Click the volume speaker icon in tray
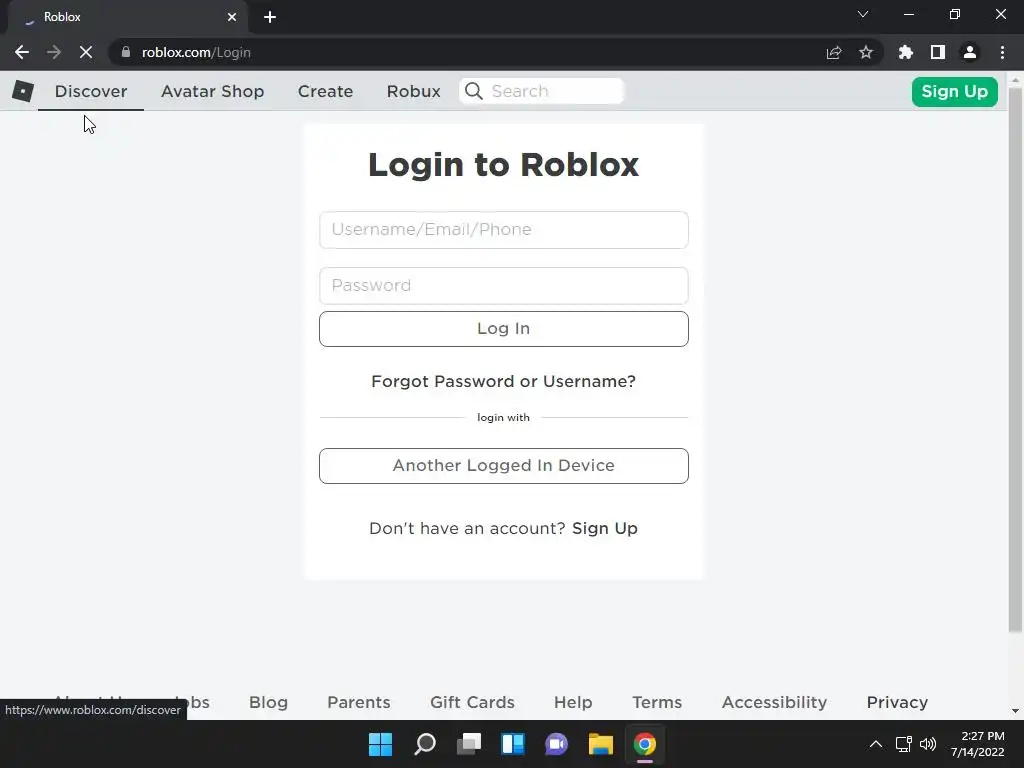Image resolution: width=1024 pixels, height=768 pixels. click(x=928, y=744)
